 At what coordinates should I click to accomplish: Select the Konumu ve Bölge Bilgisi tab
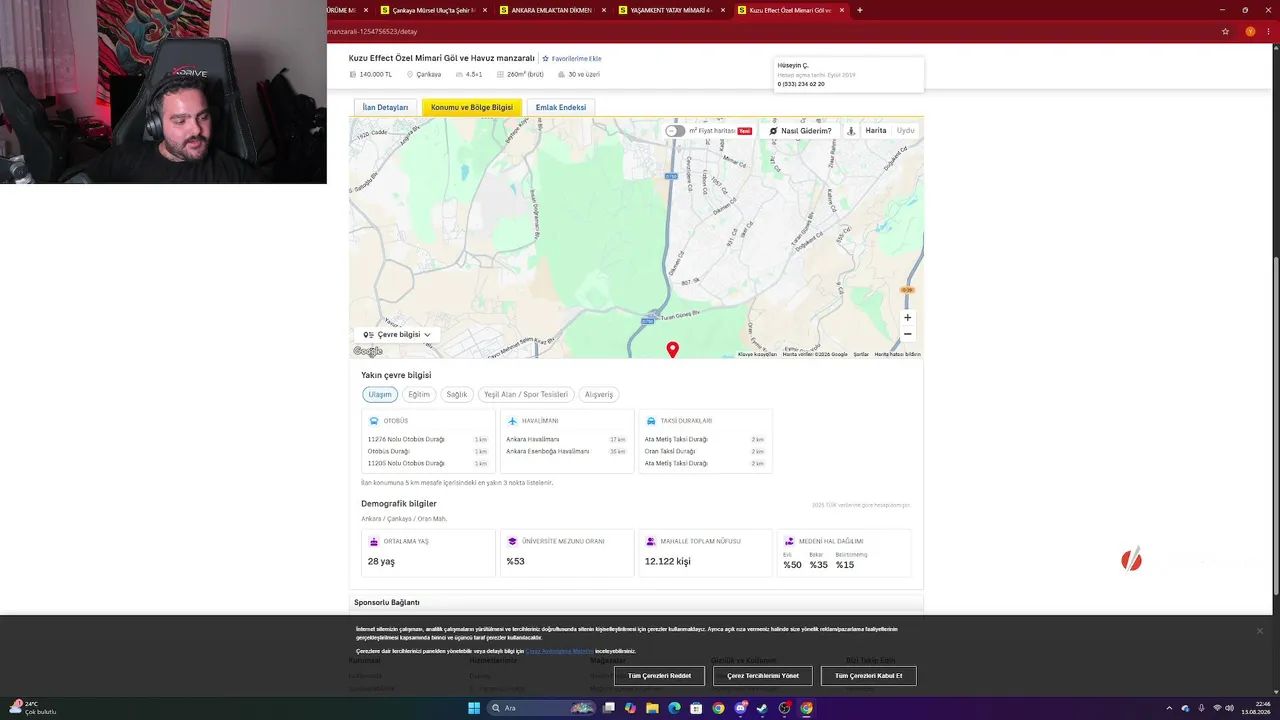(472, 107)
